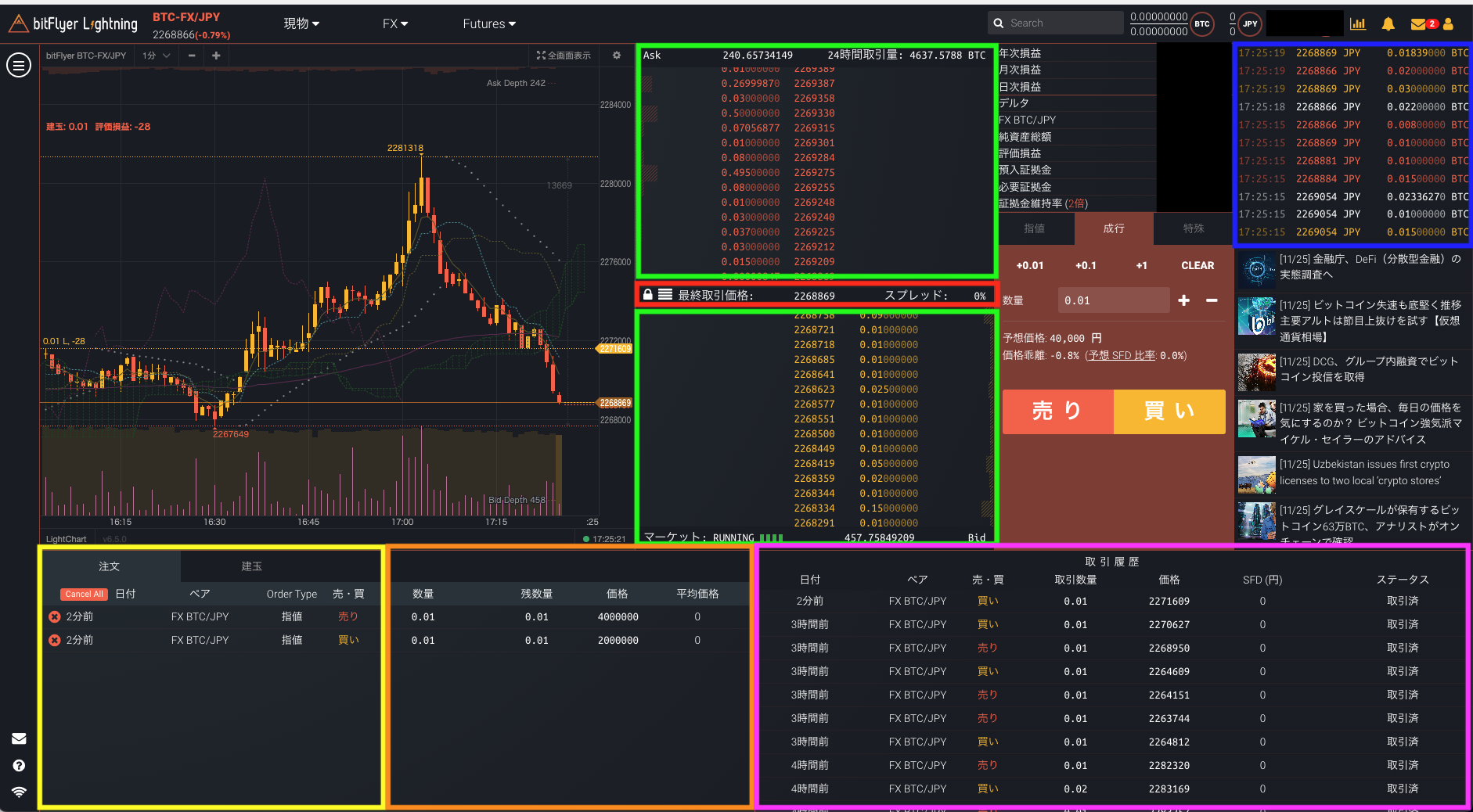1473x812 pixels.
Task: Click thumbnail of マイケル・セイラー news
Action: click(1257, 420)
